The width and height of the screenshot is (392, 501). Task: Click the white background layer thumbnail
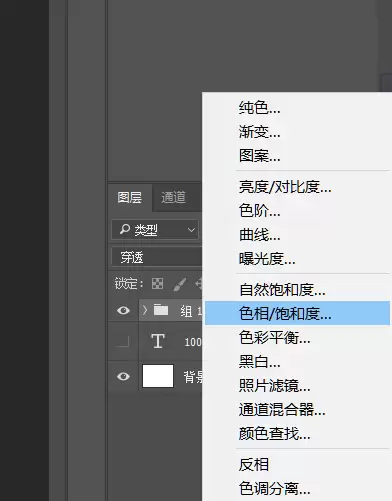click(x=158, y=376)
